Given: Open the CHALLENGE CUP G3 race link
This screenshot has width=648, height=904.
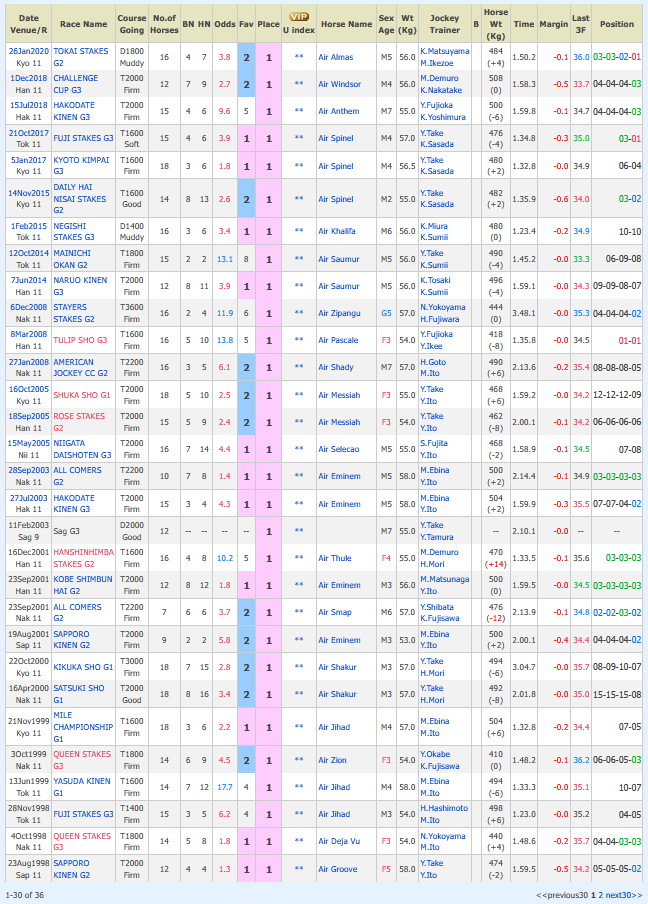Looking at the screenshot, I should click(x=76, y=84).
